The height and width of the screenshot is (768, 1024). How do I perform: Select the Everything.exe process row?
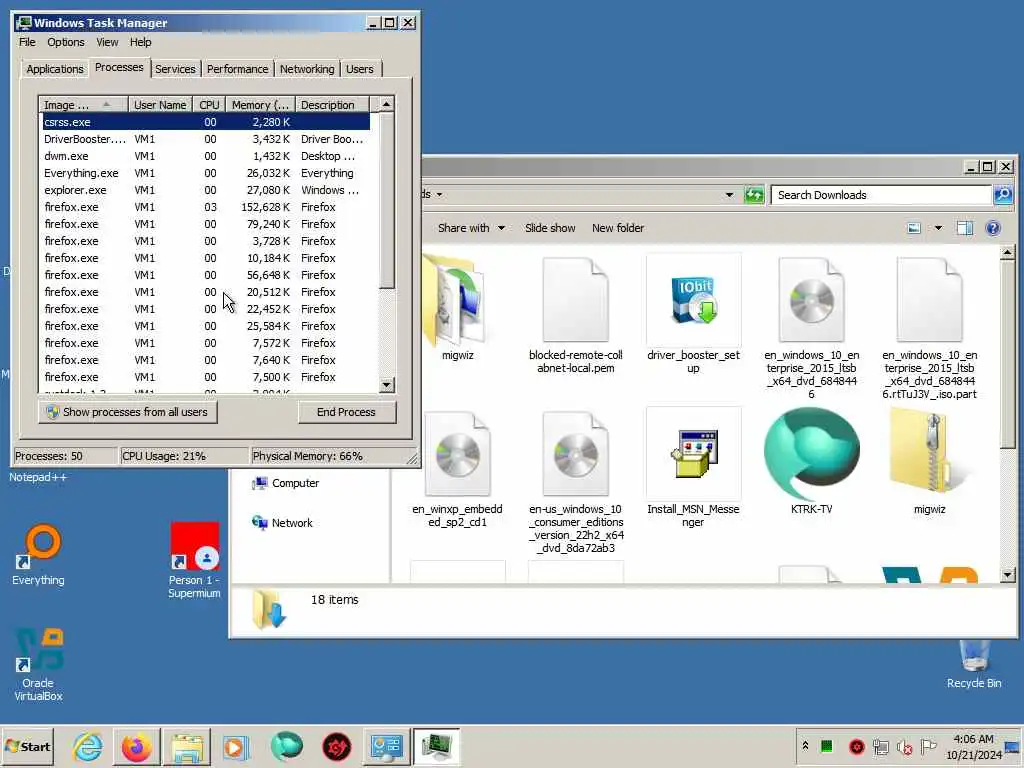206,173
